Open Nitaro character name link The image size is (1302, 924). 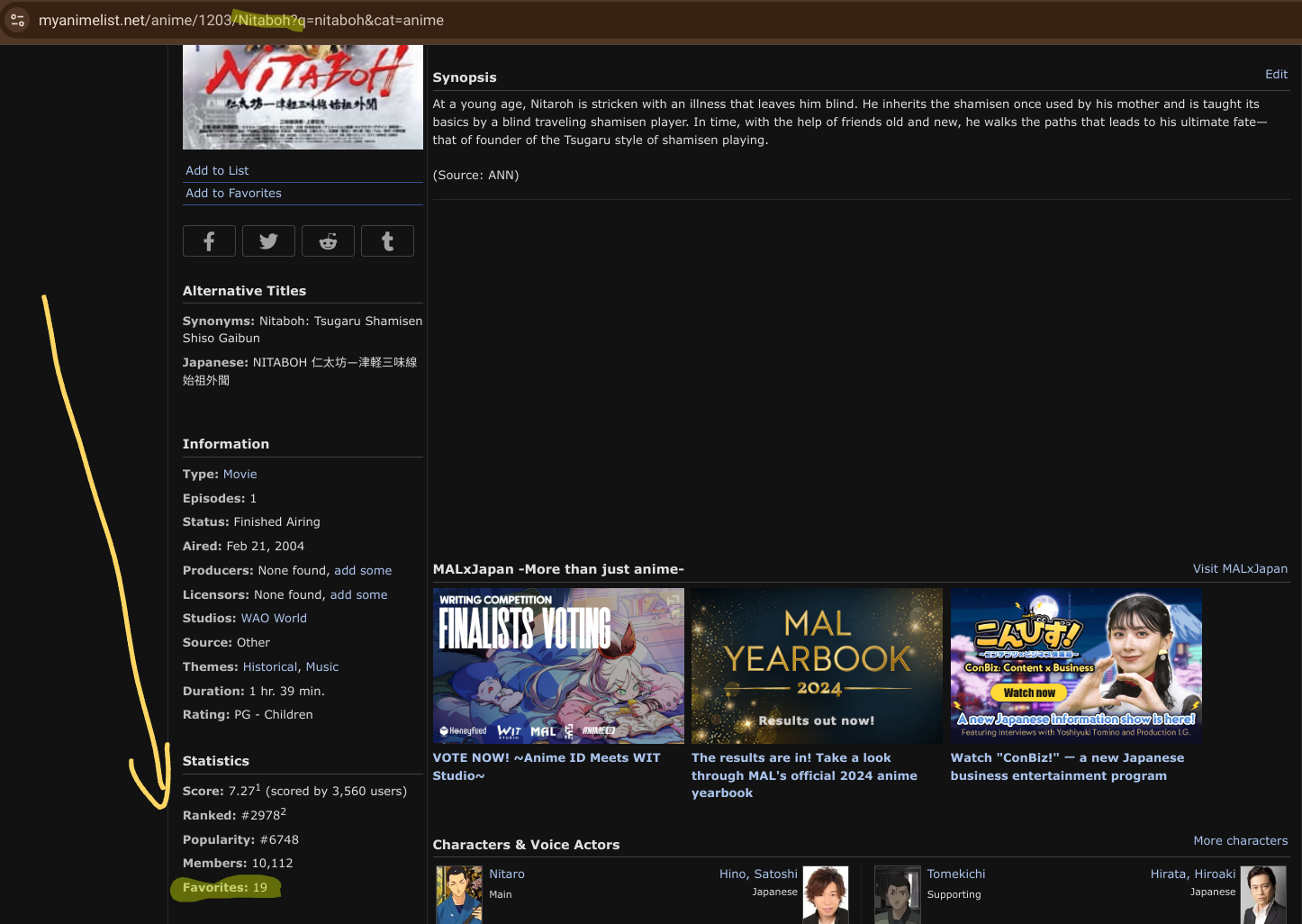pyautogui.click(x=507, y=874)
